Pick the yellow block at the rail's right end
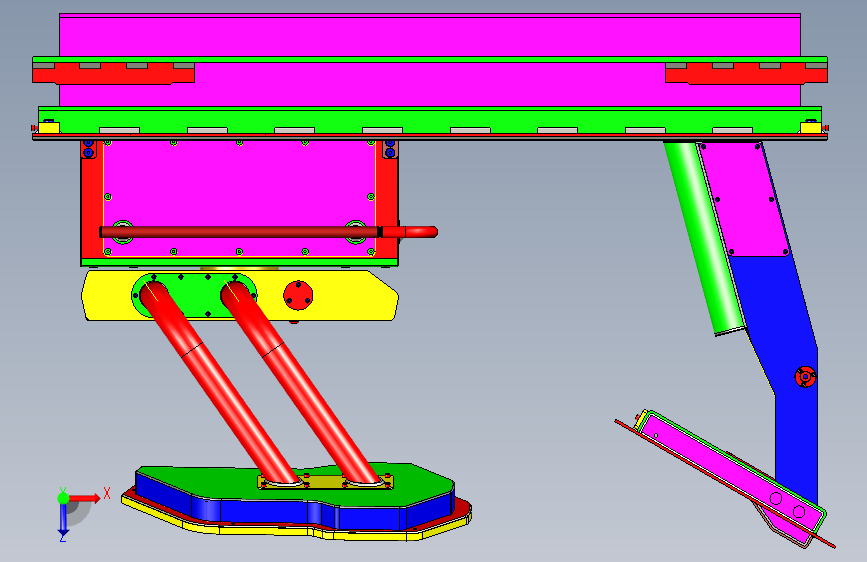This screenshot has height=562, width=867. pyautogui.click(x=811, y=128)
